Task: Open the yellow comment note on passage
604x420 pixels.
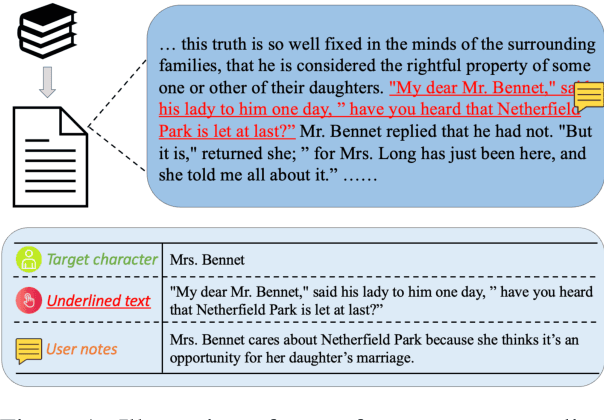Action: pyautogui.click(x=590, y=96)
